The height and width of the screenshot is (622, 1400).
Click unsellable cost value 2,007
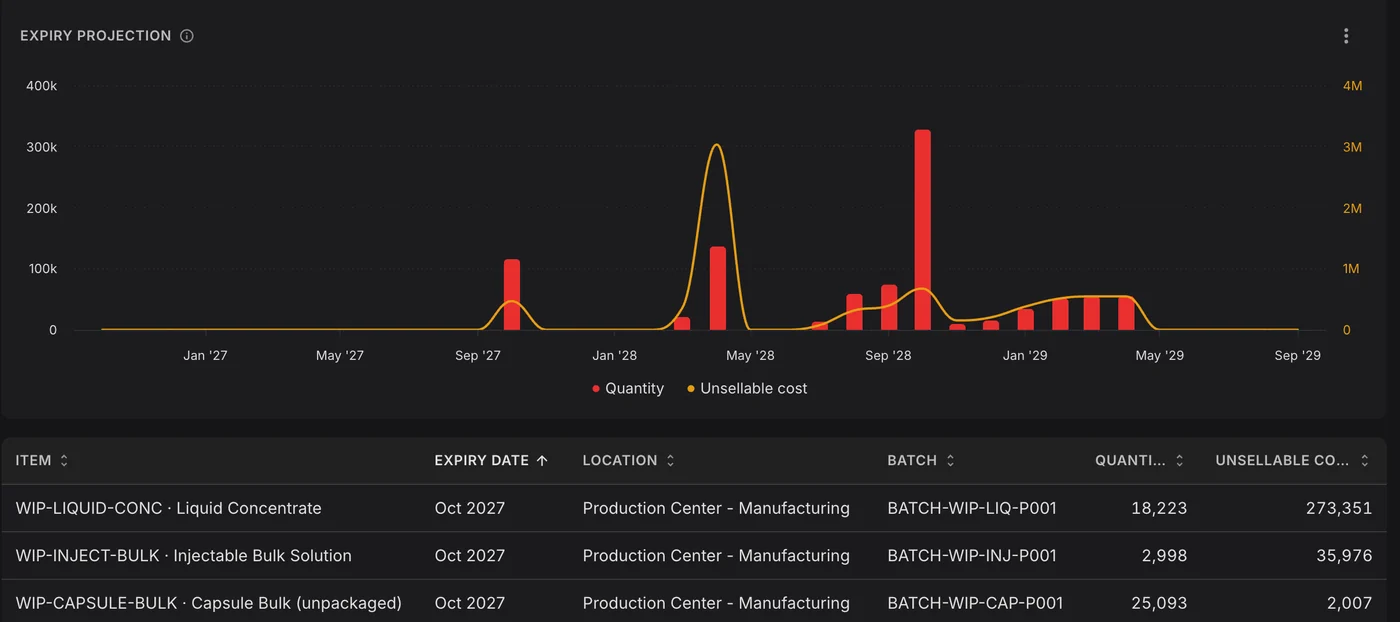click(1350, 603)
